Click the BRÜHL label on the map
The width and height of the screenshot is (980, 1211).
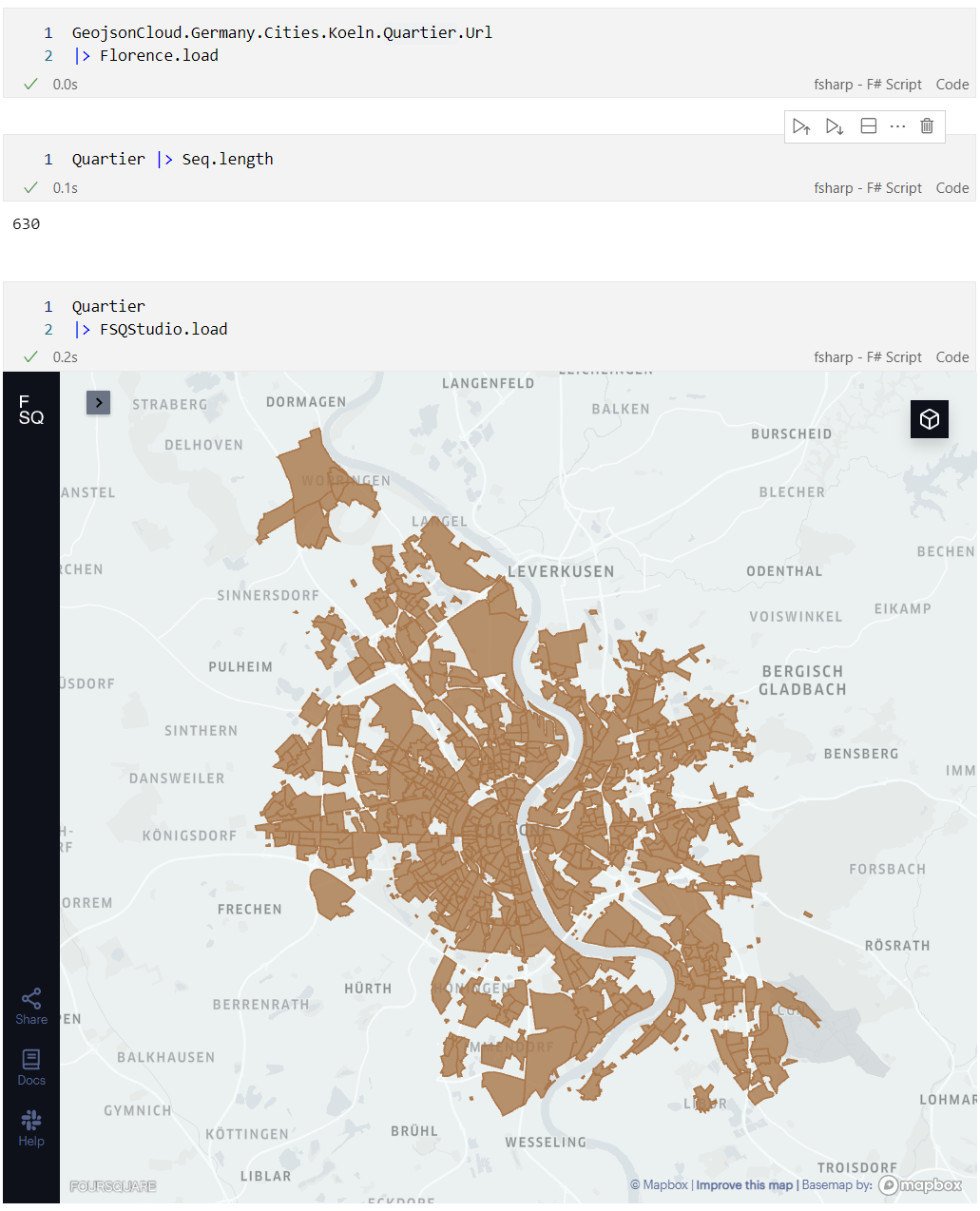tap(414, 1131)
